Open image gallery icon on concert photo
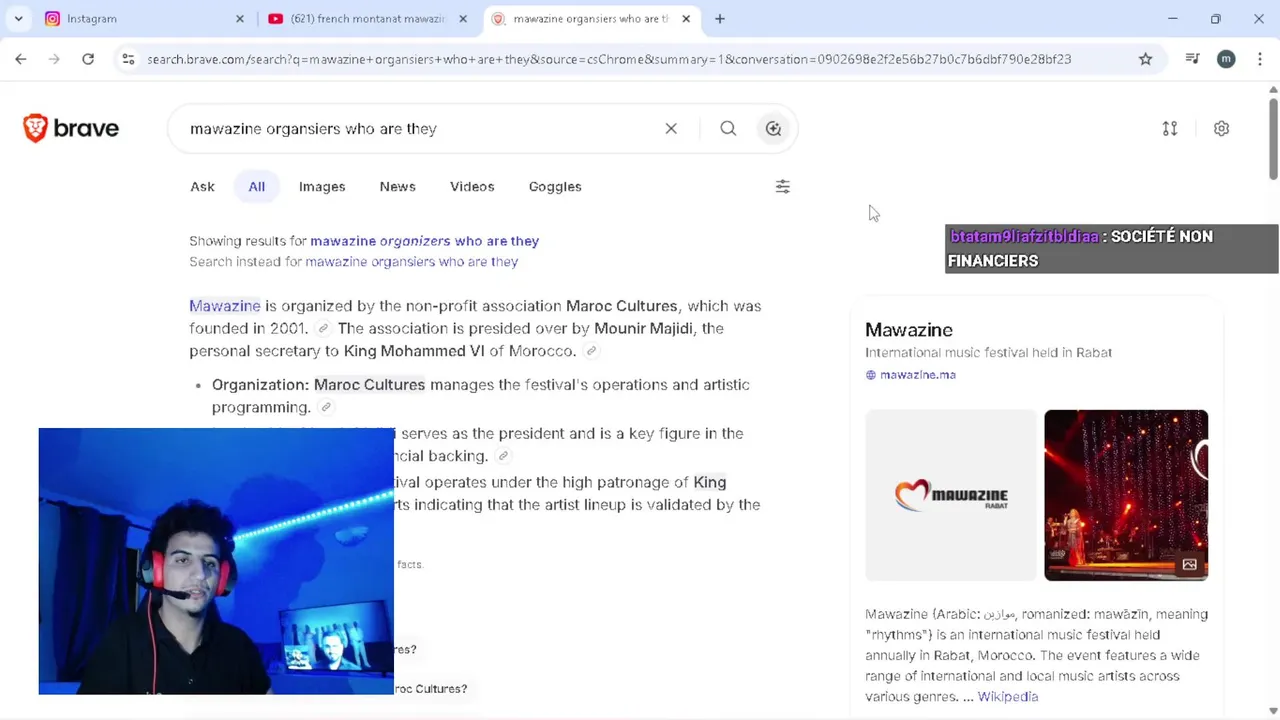Viewport: 1280px width, 720px height. (1190, 565)
